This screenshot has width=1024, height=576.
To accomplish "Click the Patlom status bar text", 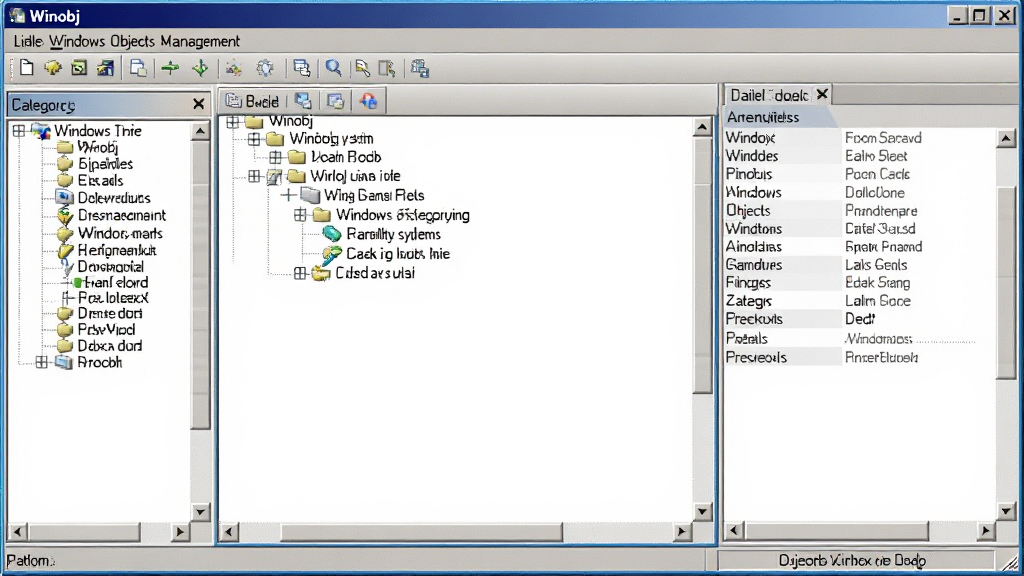I will 30,560.
